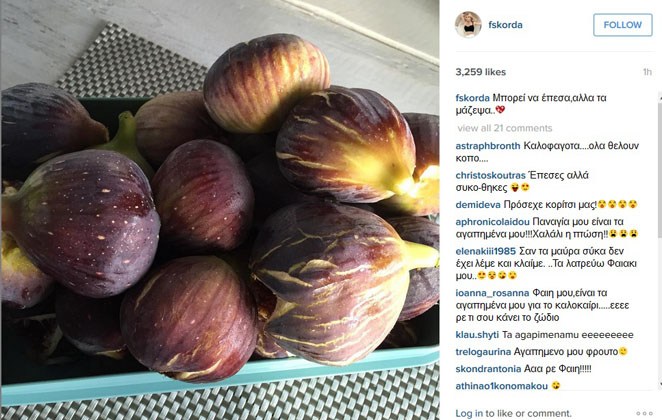This screenshot has height=420, width=662.
Task: Visit demideva's profile from comment
Action: tap(478, 205)
